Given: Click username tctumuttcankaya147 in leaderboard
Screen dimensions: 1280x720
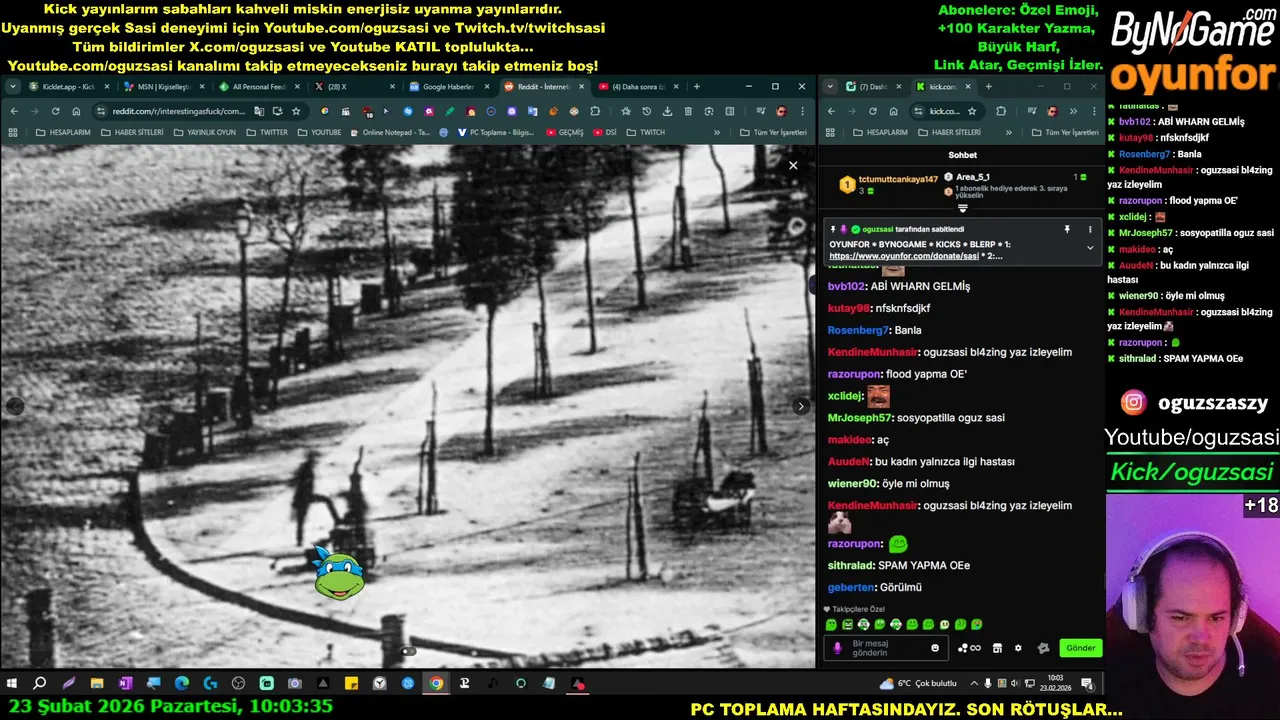Looking at the screenshot, I should pos(898,179).
